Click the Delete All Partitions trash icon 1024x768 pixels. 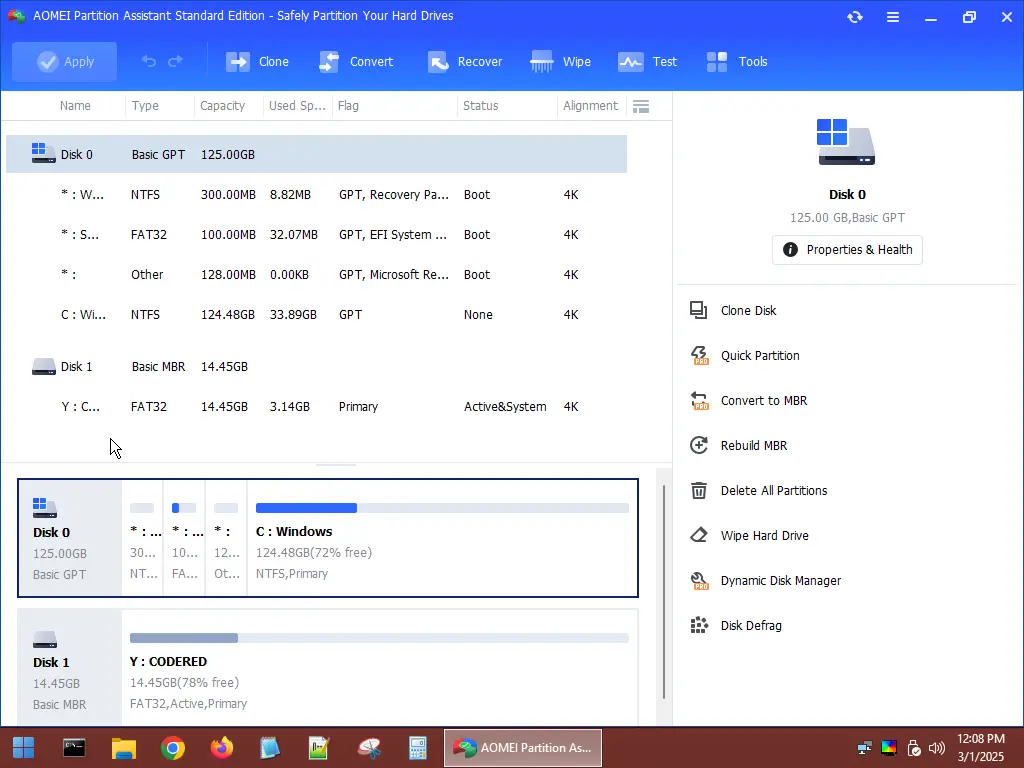699,490
